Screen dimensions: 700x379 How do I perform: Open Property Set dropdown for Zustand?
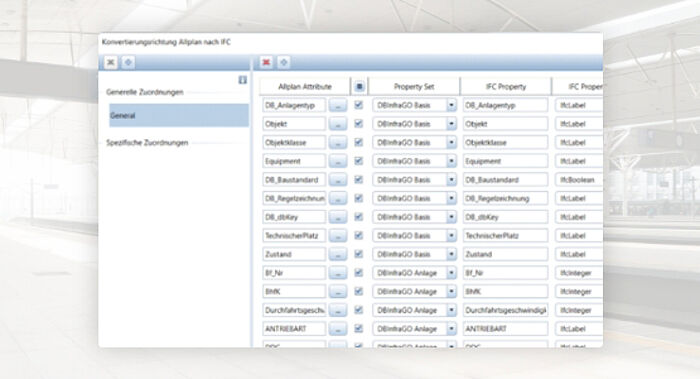click(451, 254)
